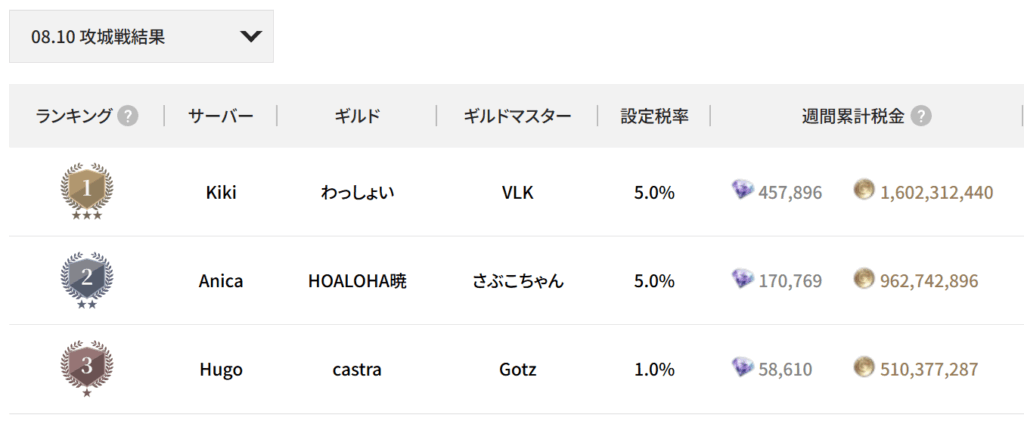Open the 08.10 攻城戦結果 dropdown
Image resolution: width=1024 pixels, height=427 pixels.
coord(140,37)
